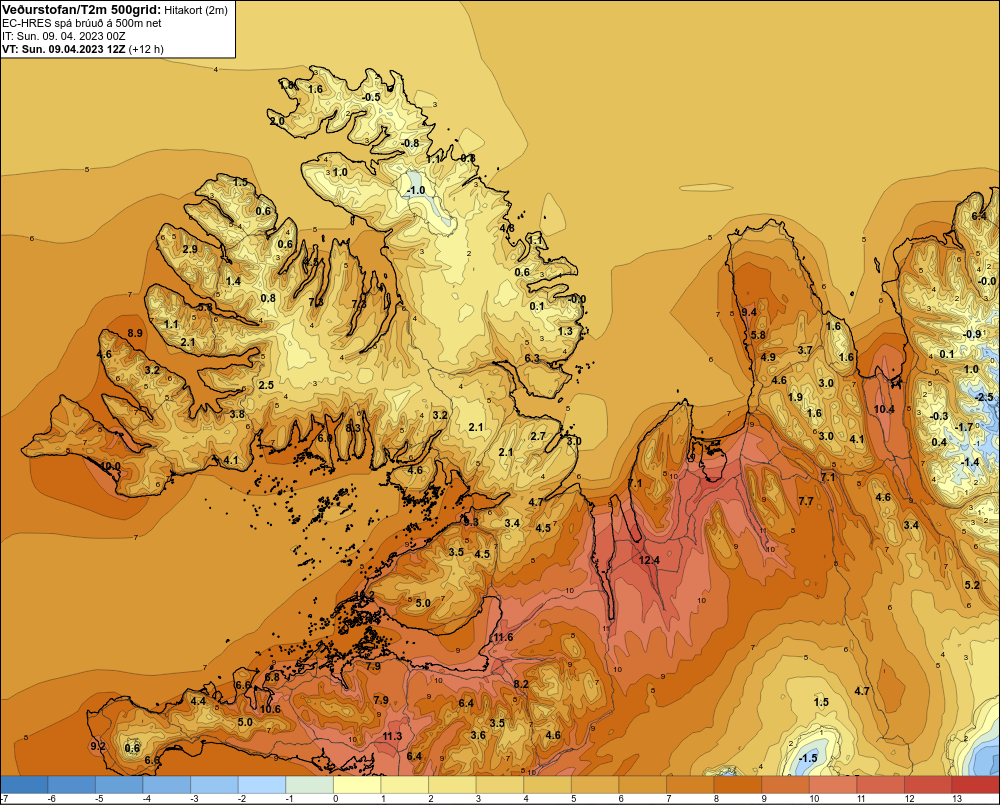Click the 2.7 temperature value
This screenshot has height=805, width=1000.
(538, 436)
